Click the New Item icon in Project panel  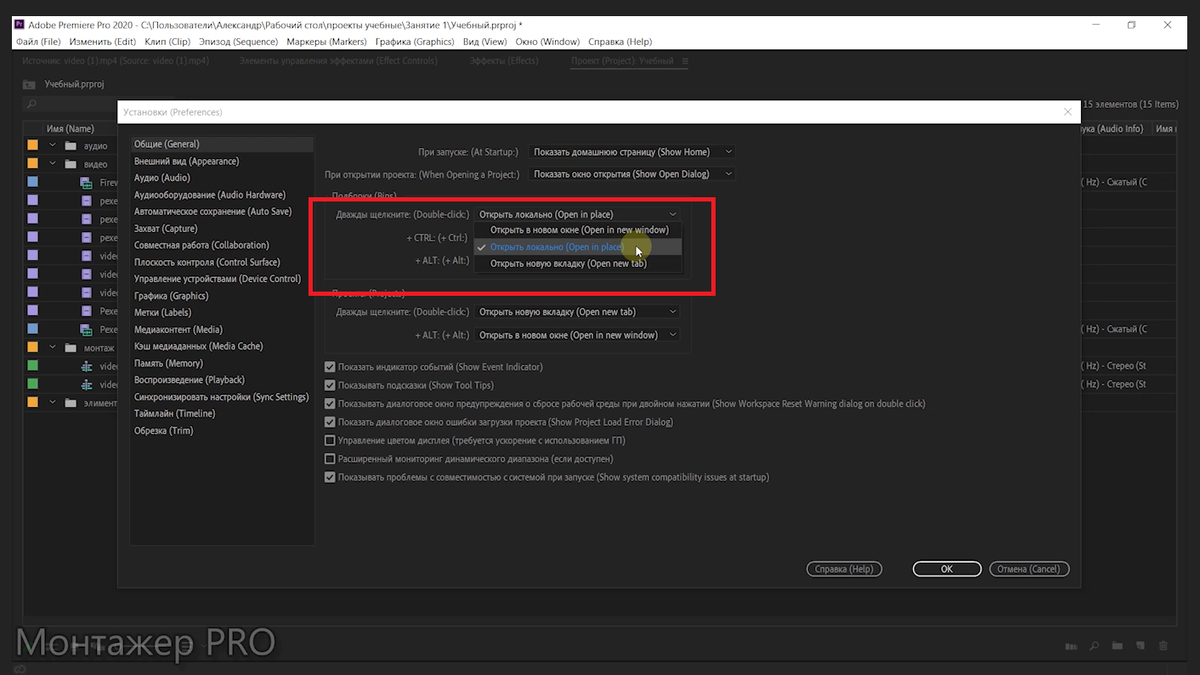point(1140,646)
